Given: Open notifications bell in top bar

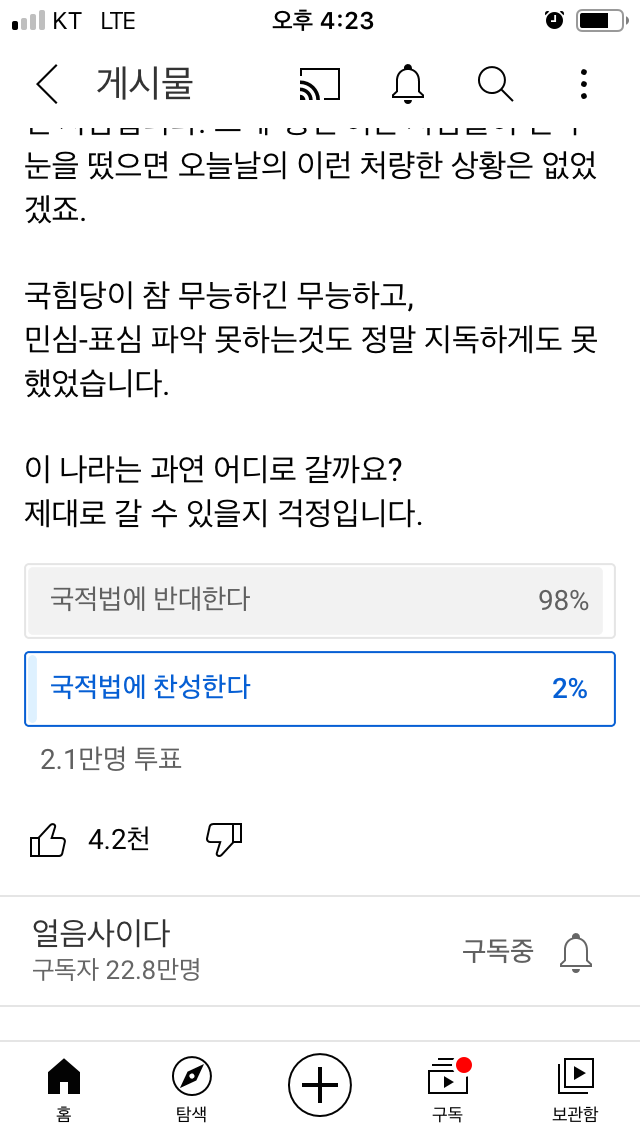Looking at the screenshot, I should click(408, 84).
